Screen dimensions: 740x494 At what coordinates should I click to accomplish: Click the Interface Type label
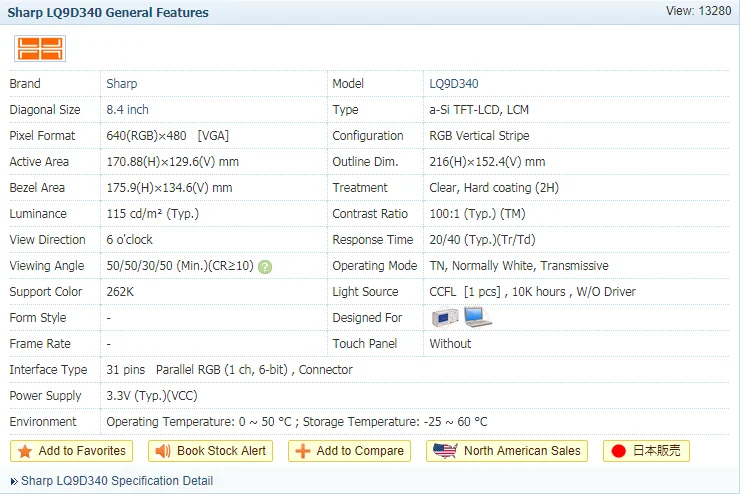pos(48,369)
